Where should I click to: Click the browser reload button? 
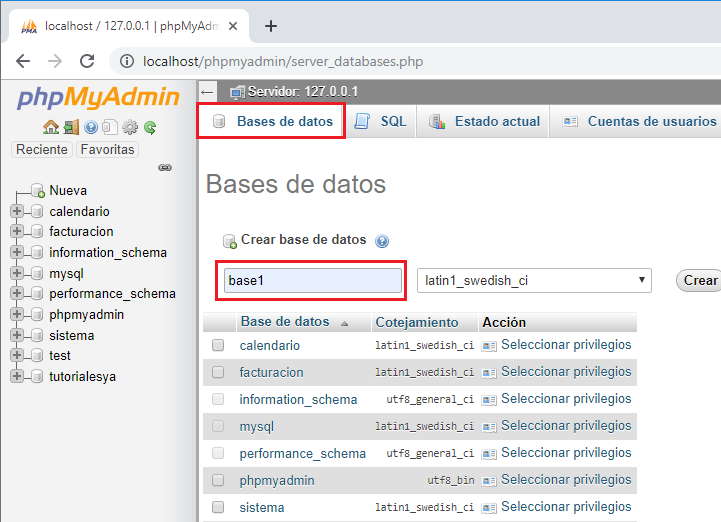coord(87,61)
